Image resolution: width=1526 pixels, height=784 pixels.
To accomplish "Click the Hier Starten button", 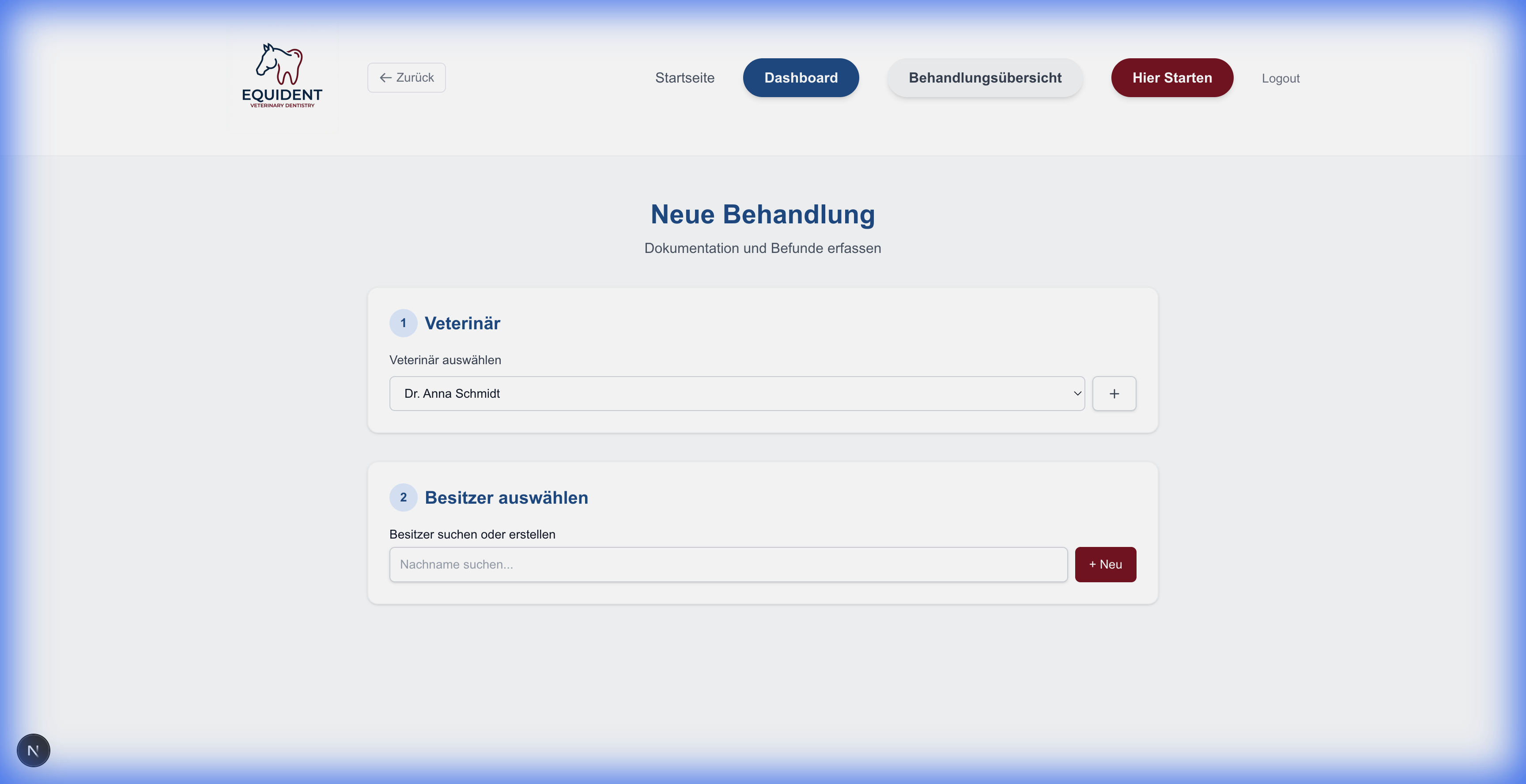I will tap(1171, 78).
